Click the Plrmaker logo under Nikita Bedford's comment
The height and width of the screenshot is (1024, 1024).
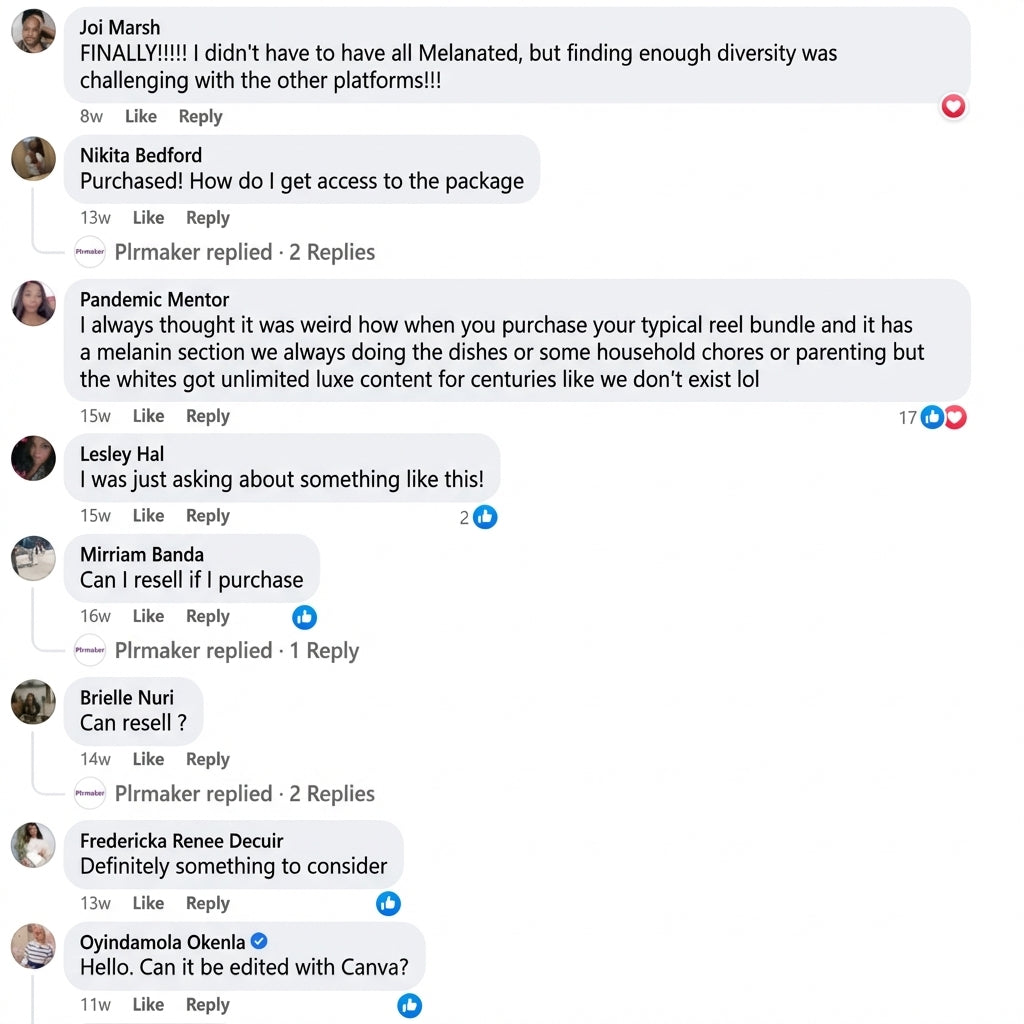[x=90, y=252]
